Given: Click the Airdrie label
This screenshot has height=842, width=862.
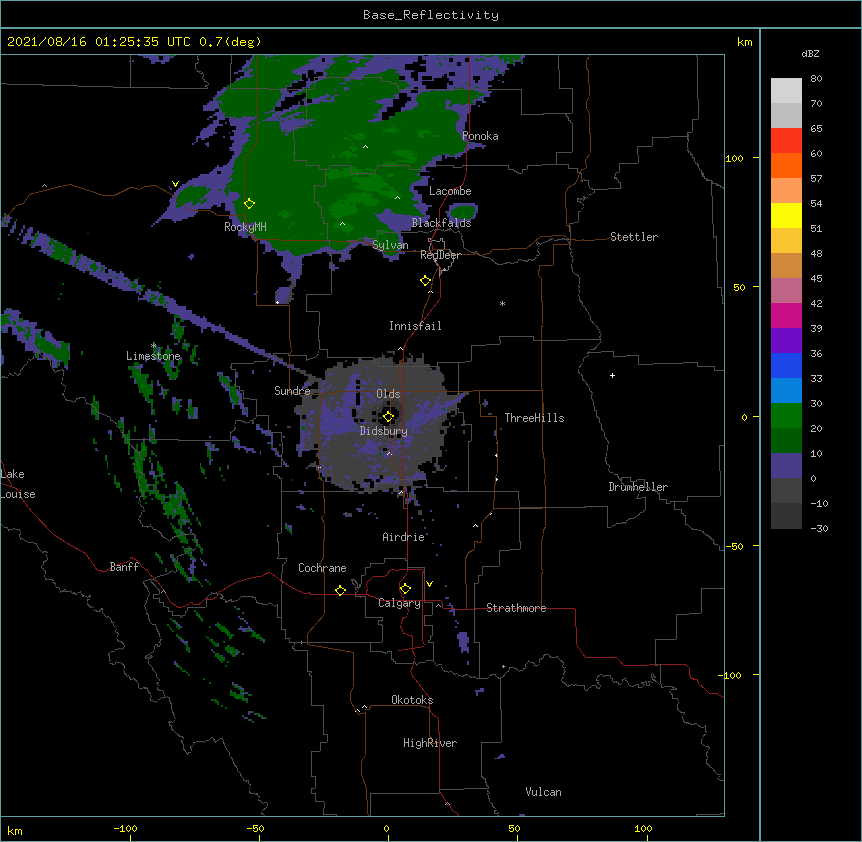Looking at the screenshot, I should pos(404,537).
